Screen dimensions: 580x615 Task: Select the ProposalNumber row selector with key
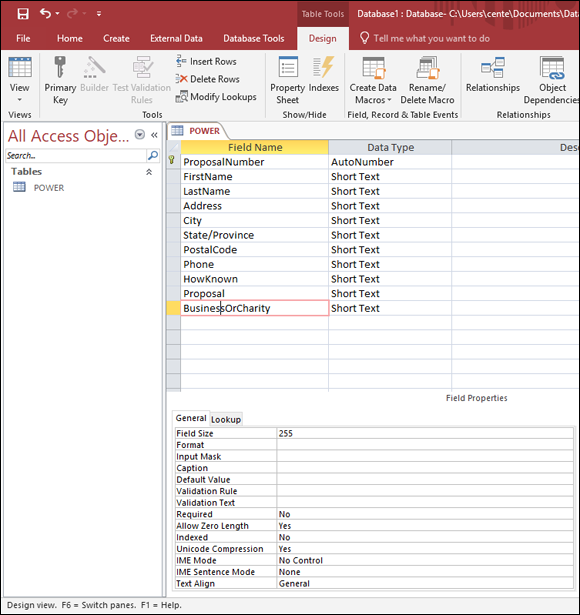(x=173, y=162)
